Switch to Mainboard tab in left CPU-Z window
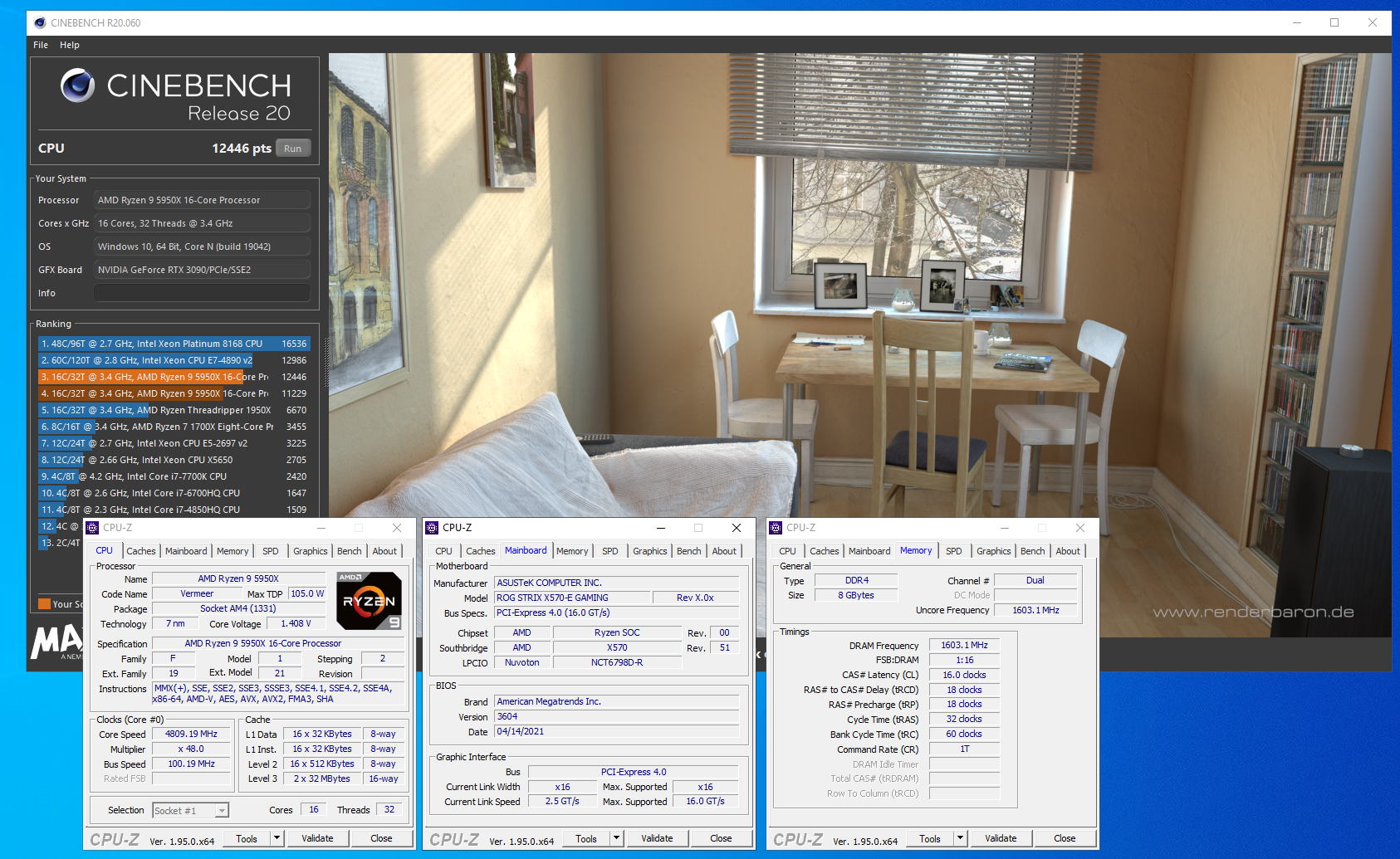The height and width of the screenshot is (859, 1400). (x=186, y=551)
